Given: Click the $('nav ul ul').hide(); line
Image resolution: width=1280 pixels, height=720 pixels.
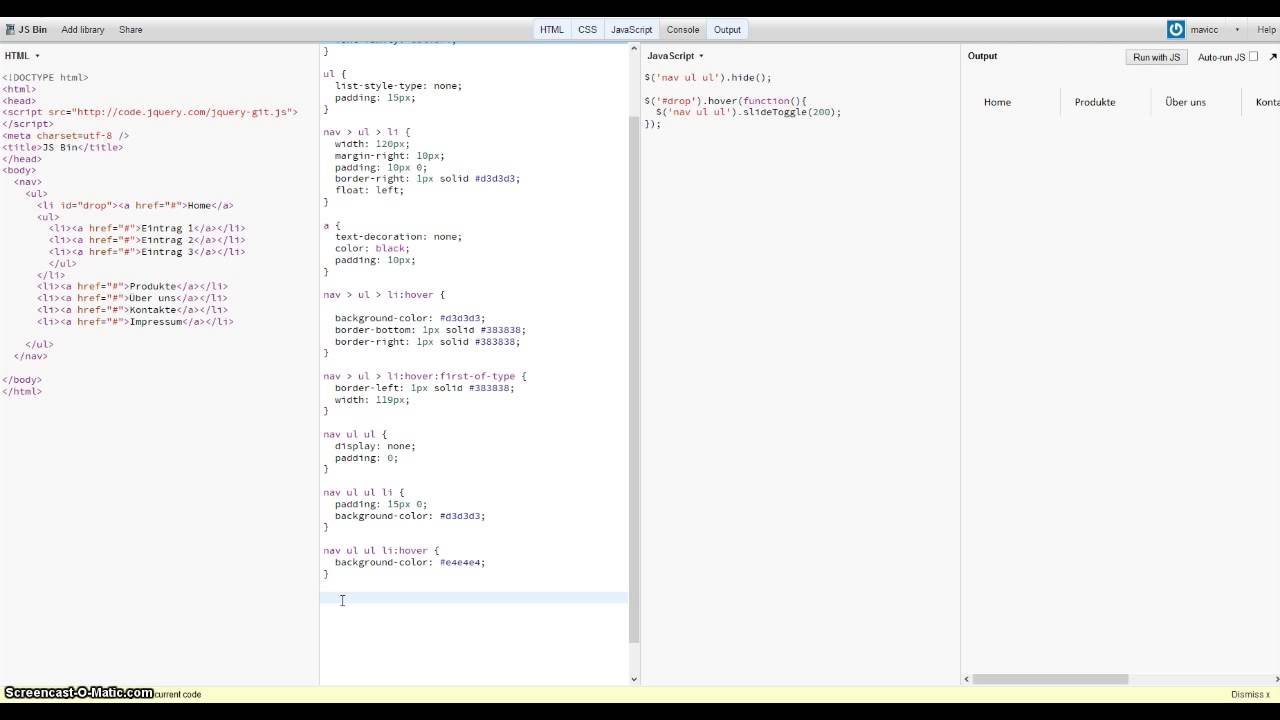Looking at the screenshot, I should (708, 77).
